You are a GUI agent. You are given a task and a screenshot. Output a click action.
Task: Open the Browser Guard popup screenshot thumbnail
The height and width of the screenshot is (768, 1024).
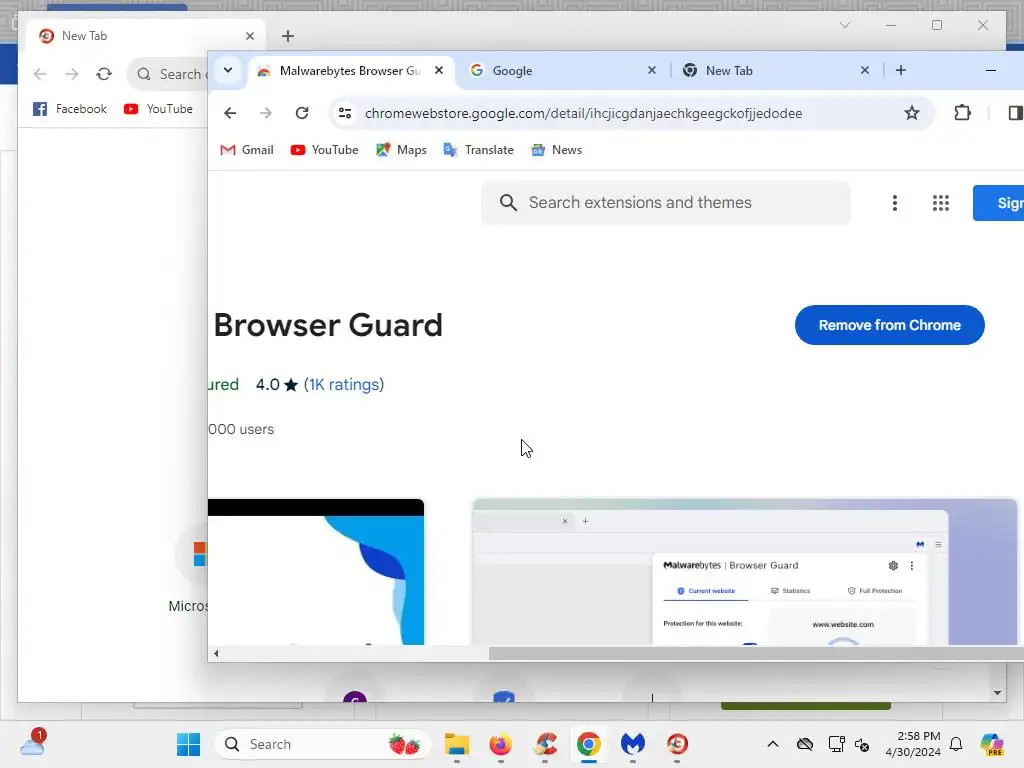pos(744,572)
